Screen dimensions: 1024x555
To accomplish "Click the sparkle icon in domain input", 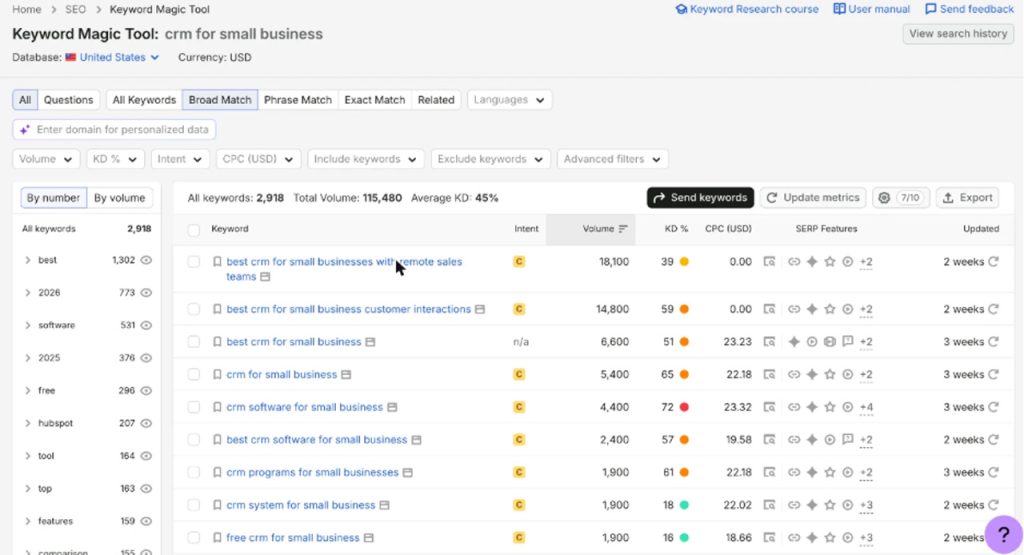I will coord(25,129).
